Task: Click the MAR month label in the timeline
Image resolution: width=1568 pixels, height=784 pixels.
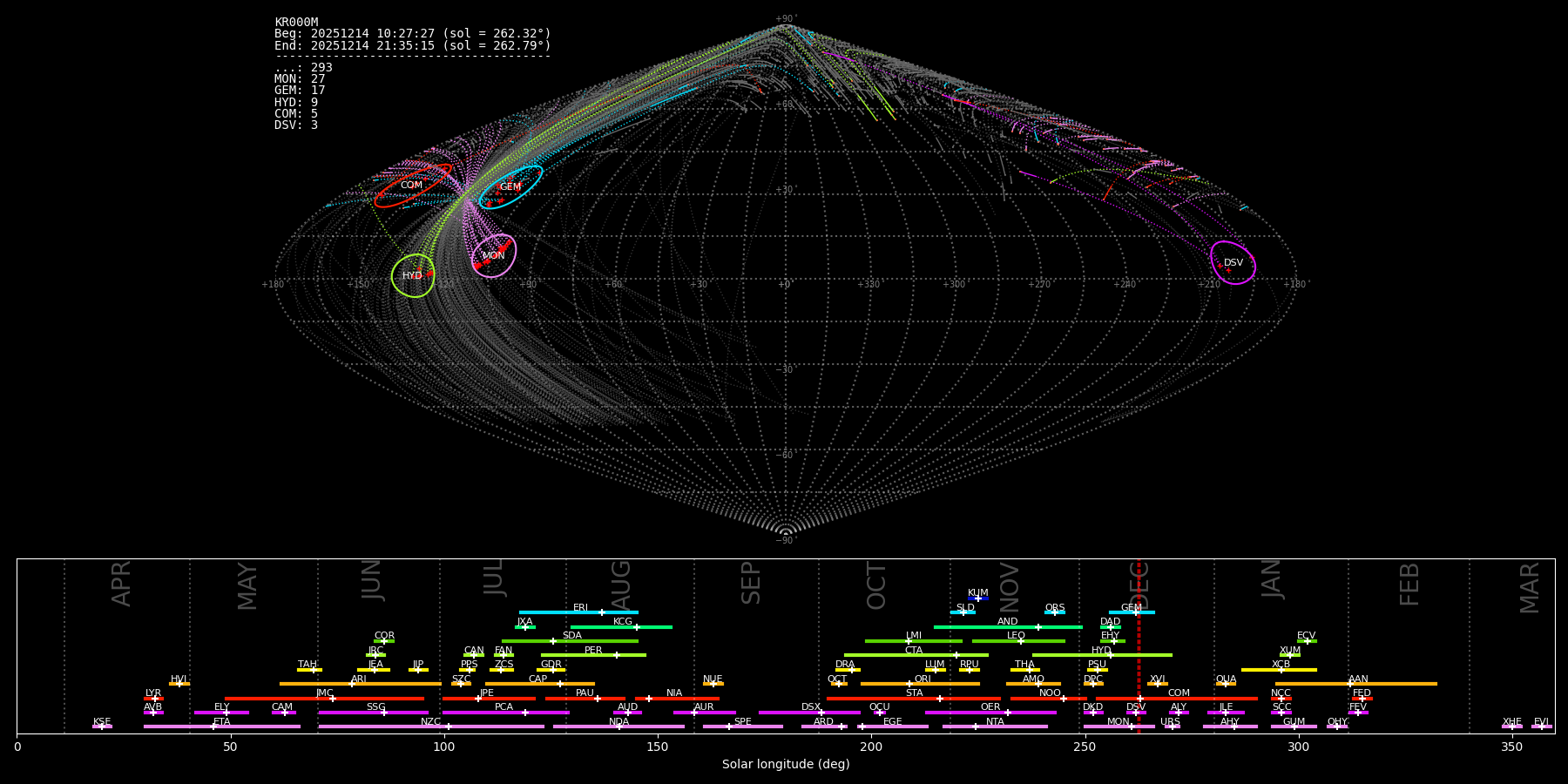Action: click(x=1530, y=588)
